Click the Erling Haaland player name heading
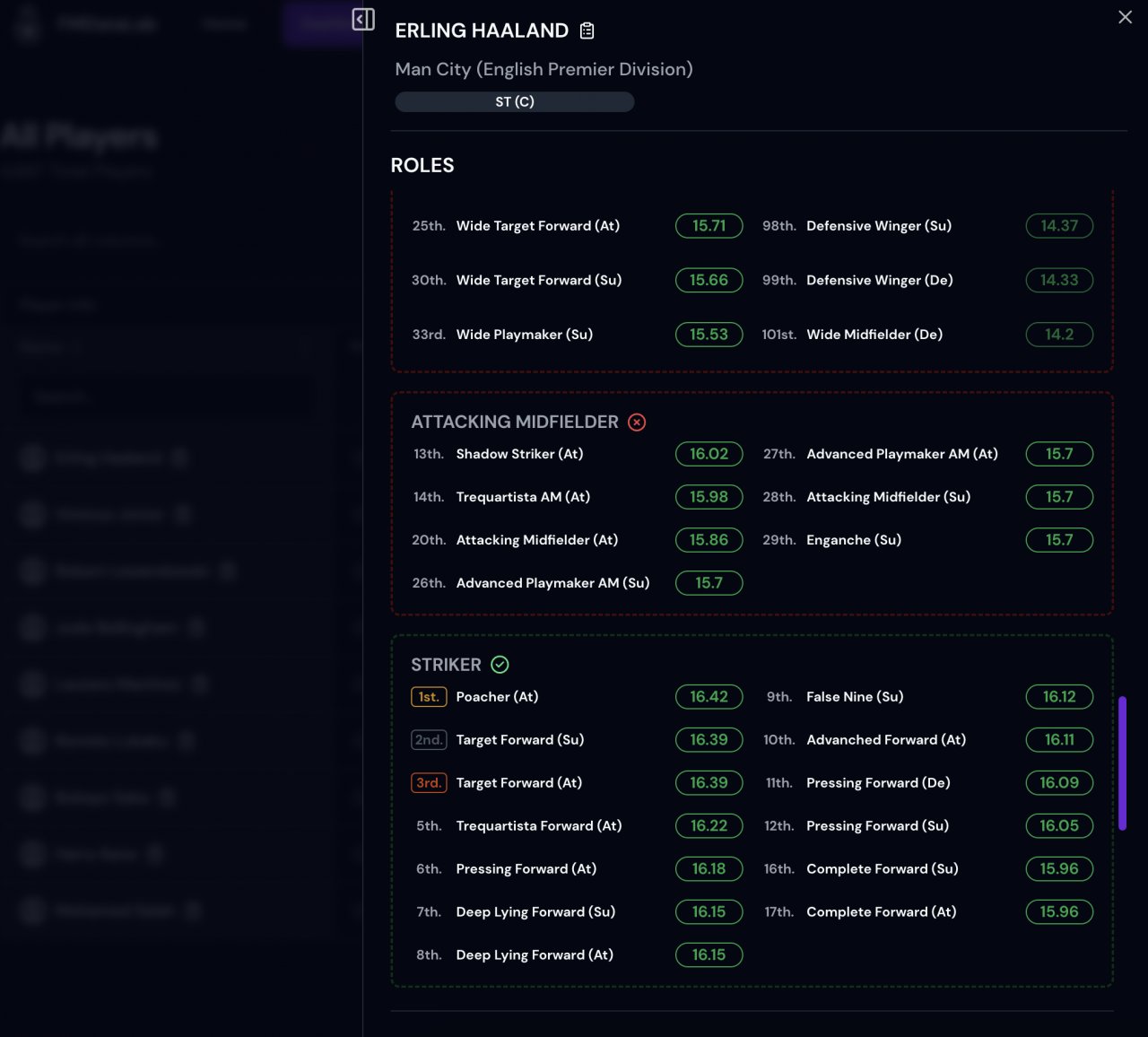 (482, 30)
